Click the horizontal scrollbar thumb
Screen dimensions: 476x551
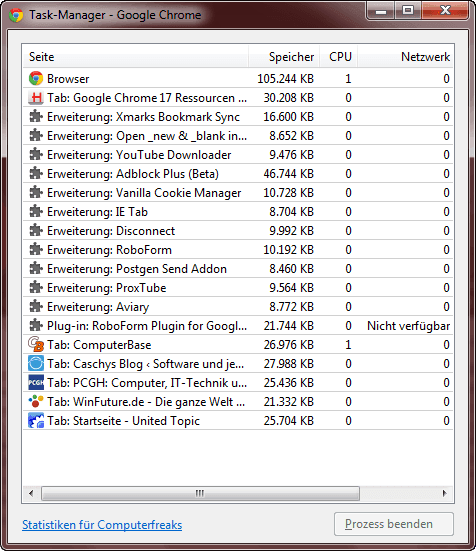[x=200, y=493]
